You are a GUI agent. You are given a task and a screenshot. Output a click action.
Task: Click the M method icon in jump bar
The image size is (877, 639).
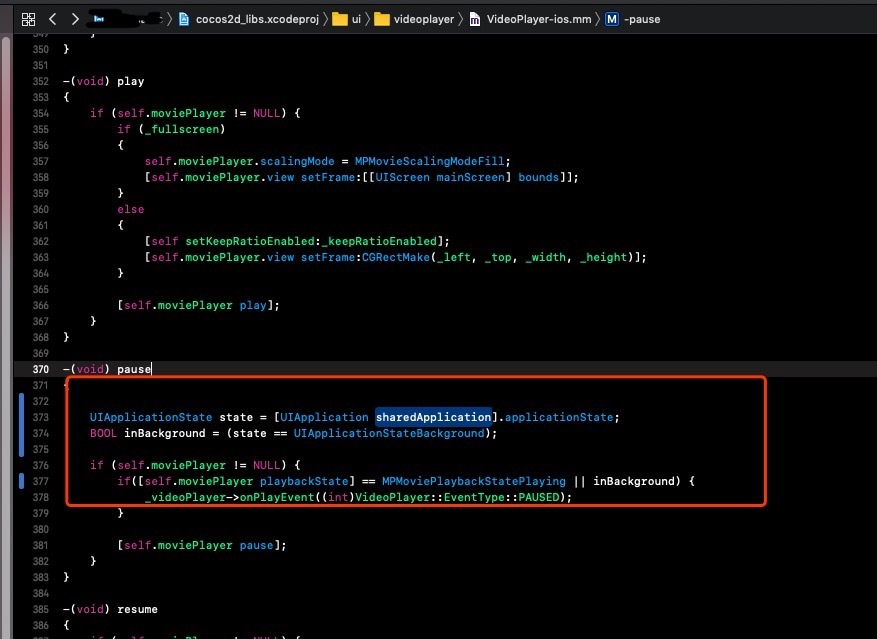[x=612, y=20]
